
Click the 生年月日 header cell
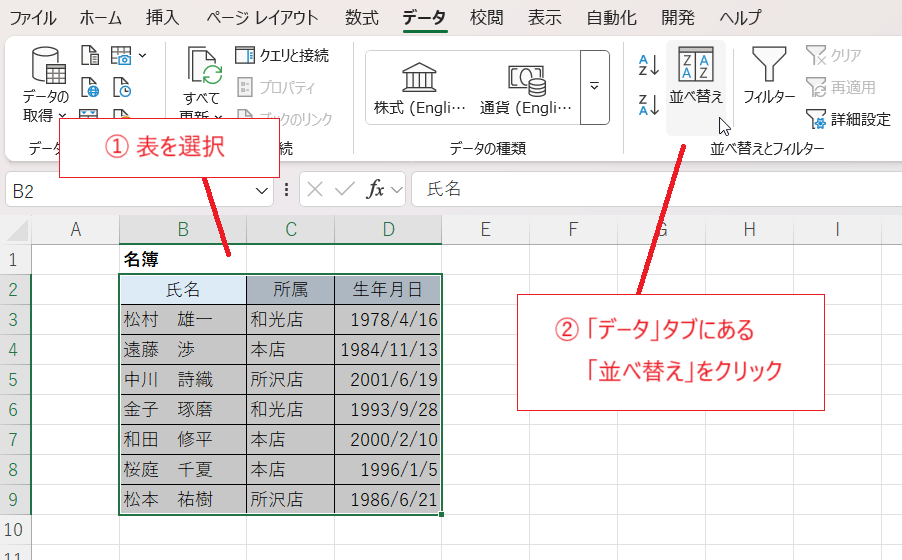[388, 289]
